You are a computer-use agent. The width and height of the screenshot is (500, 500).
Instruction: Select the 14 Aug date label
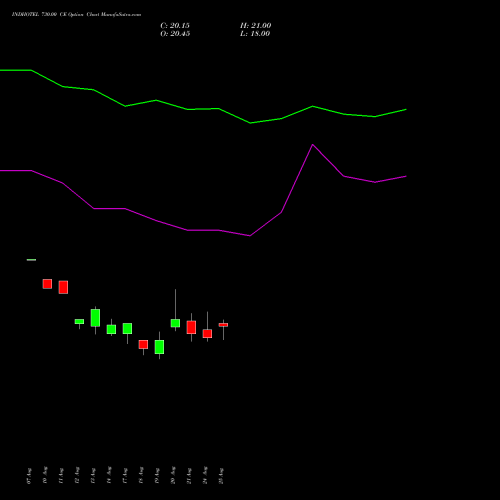pyautogui.click(x=109, y=475)
